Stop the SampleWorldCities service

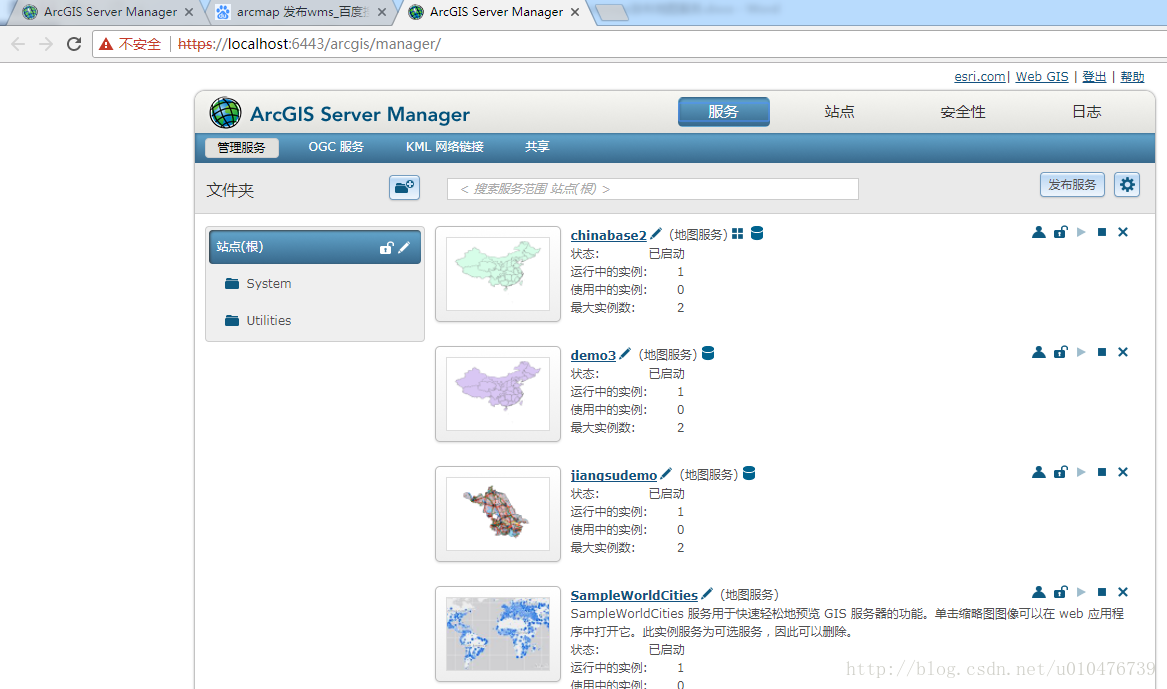point(1102,592)
